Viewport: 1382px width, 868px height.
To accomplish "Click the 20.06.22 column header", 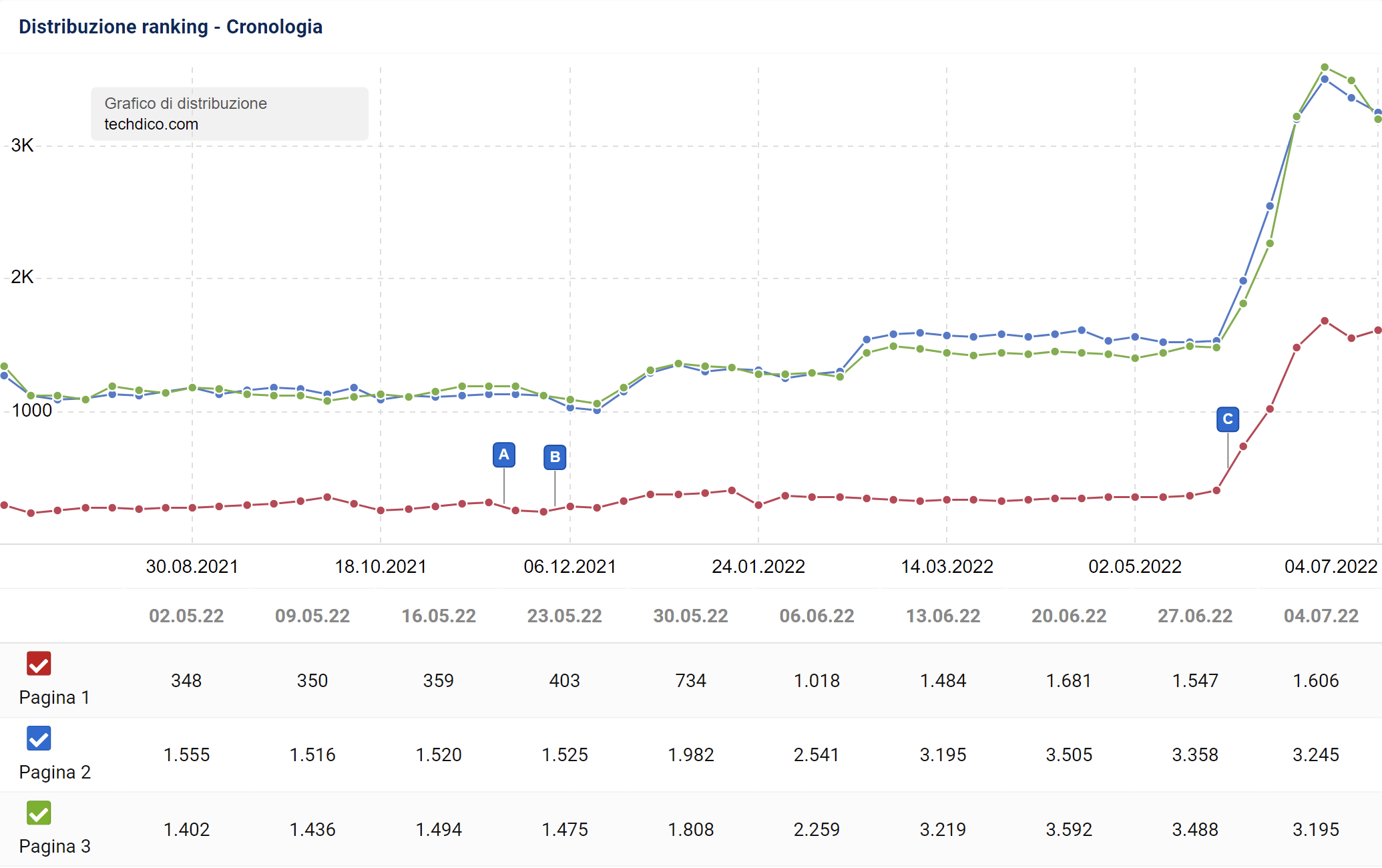I will 1069,616.
